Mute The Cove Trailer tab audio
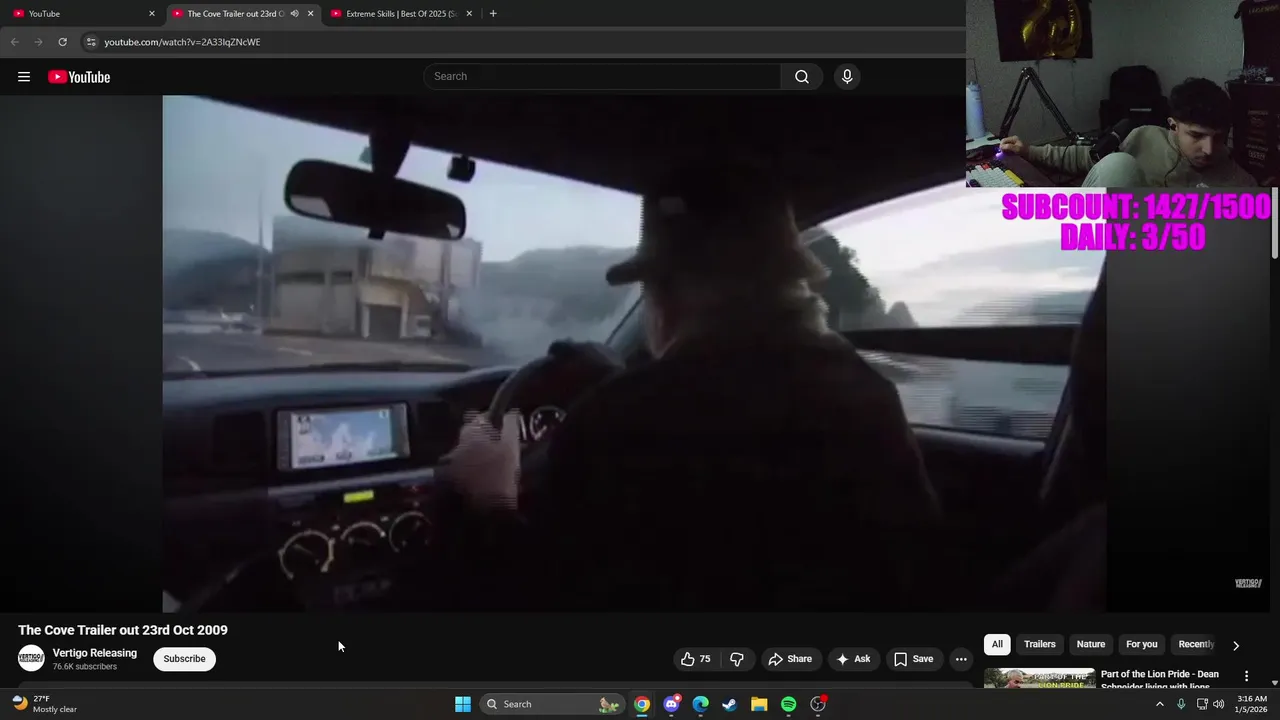This screenshot has width=1280, height=720. (x=294, y=14)
